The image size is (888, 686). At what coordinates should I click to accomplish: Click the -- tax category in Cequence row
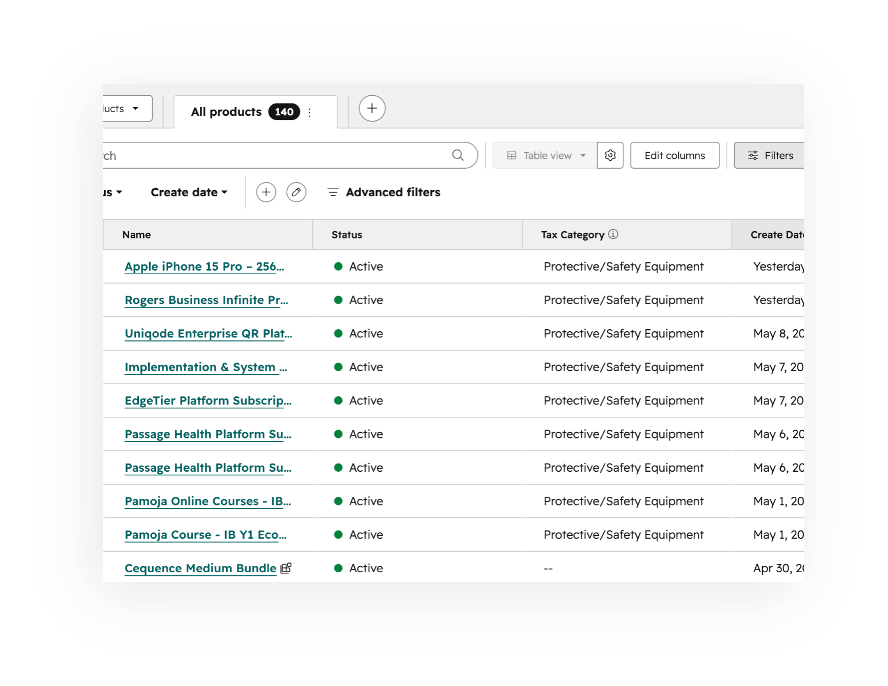pyautogui.click(x=548, y=568)
